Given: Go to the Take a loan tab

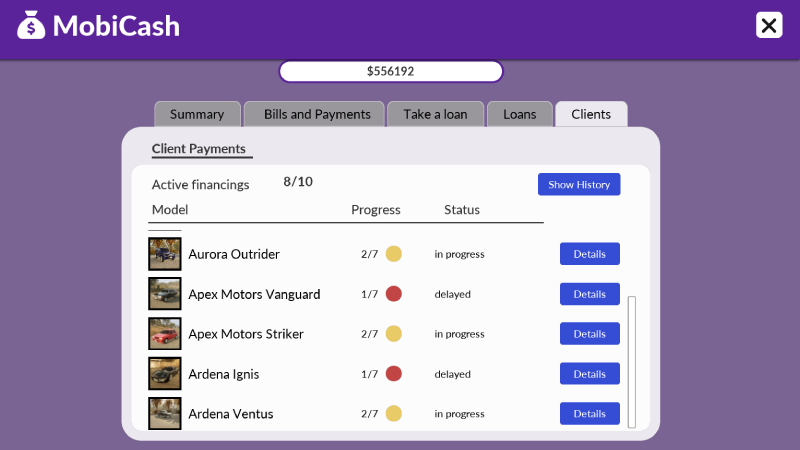Looking at the screenshot, I should pyautogui.click(x=435, y=114).
